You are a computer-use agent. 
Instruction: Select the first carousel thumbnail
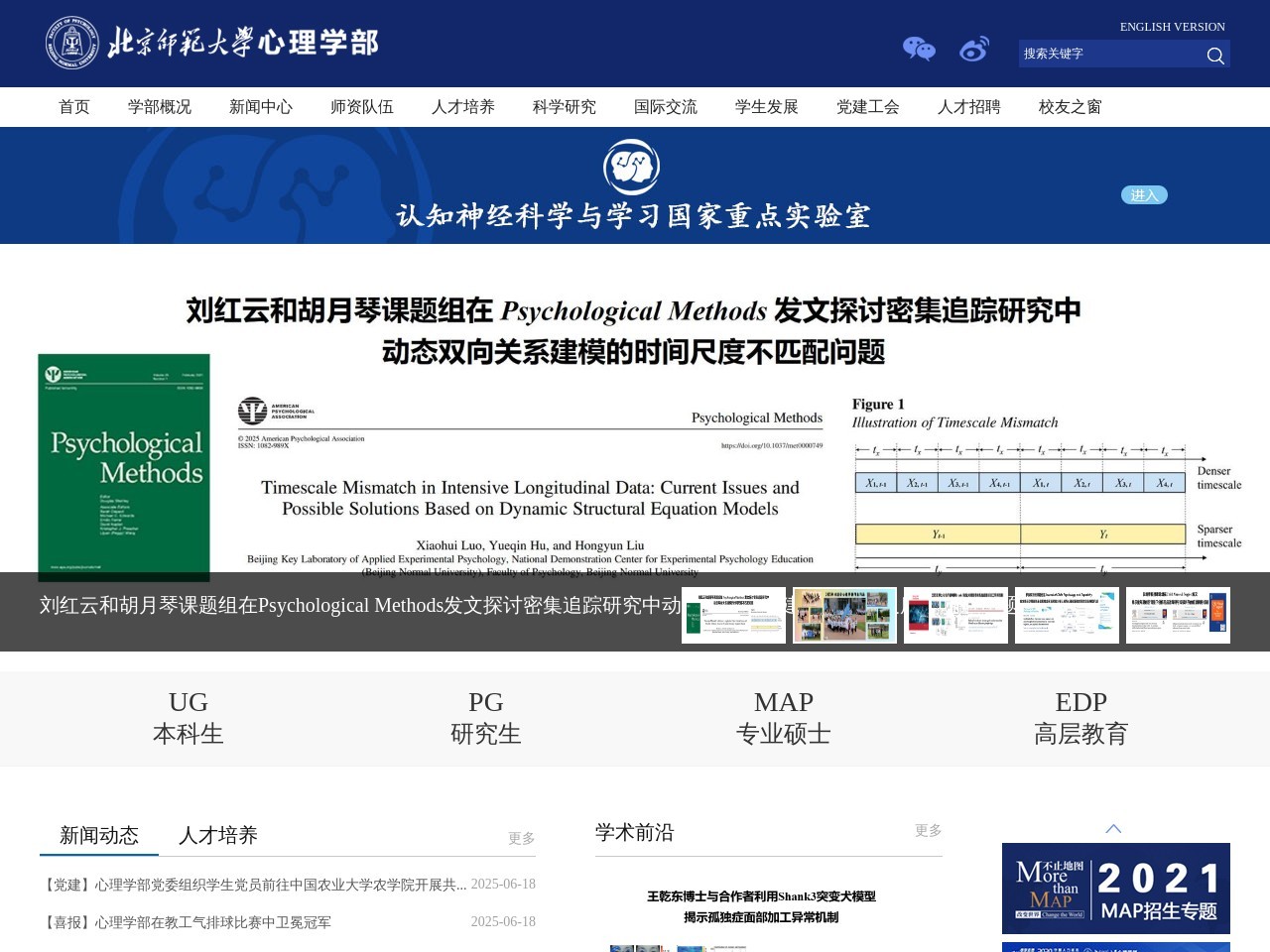[x=733, y=615]
